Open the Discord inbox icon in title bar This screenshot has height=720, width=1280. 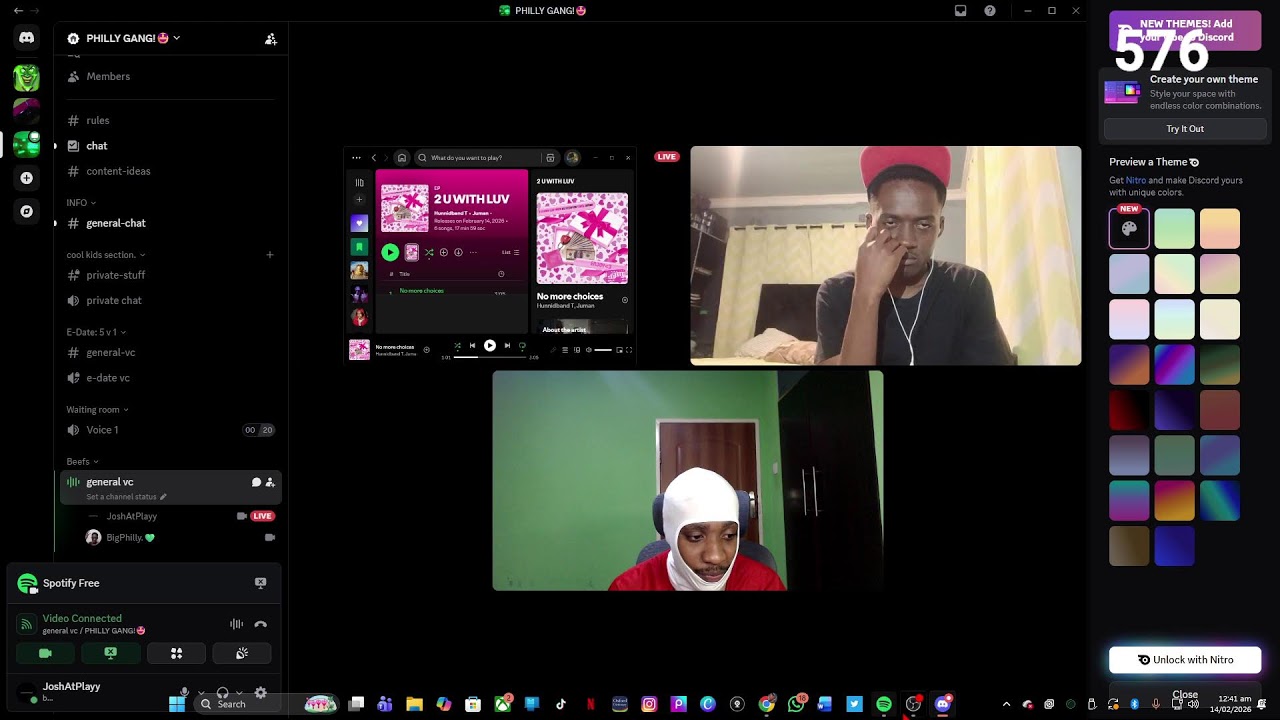click(960, 11)
